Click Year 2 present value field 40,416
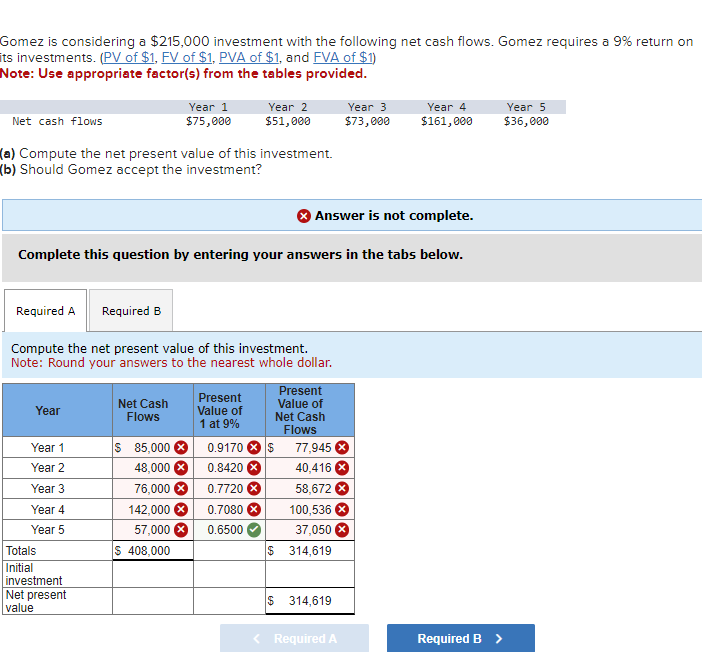This screenshot has width=702, height=652. click(x=310, y=468)
